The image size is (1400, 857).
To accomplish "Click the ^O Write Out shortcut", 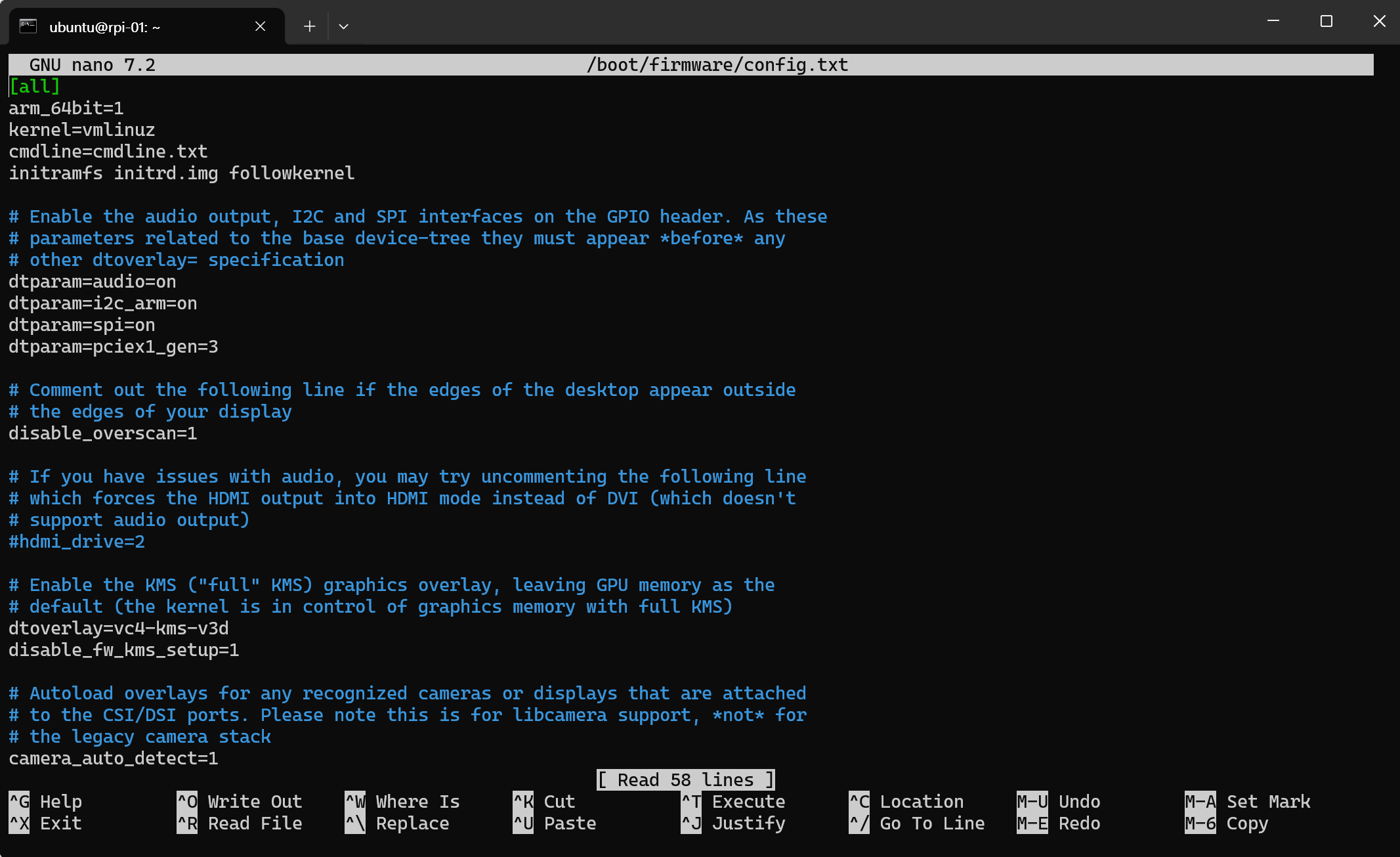I will [x=240, y=802].
